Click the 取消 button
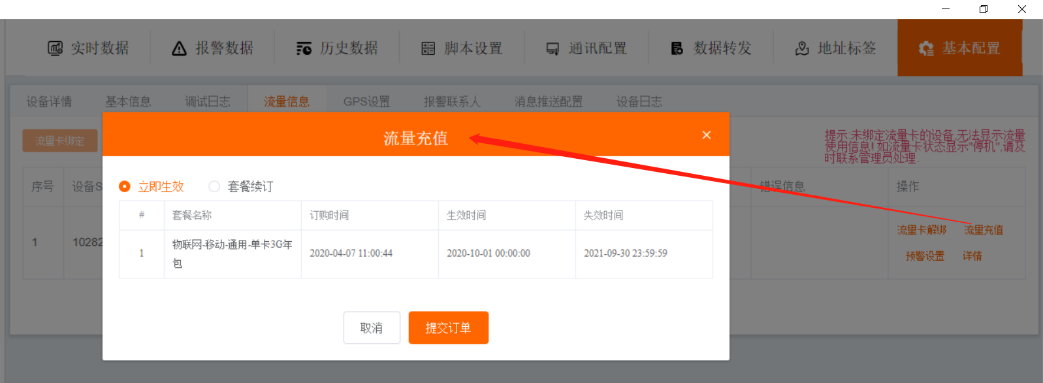This screenshot has height=383, width=1043. (x=372, y=328)
